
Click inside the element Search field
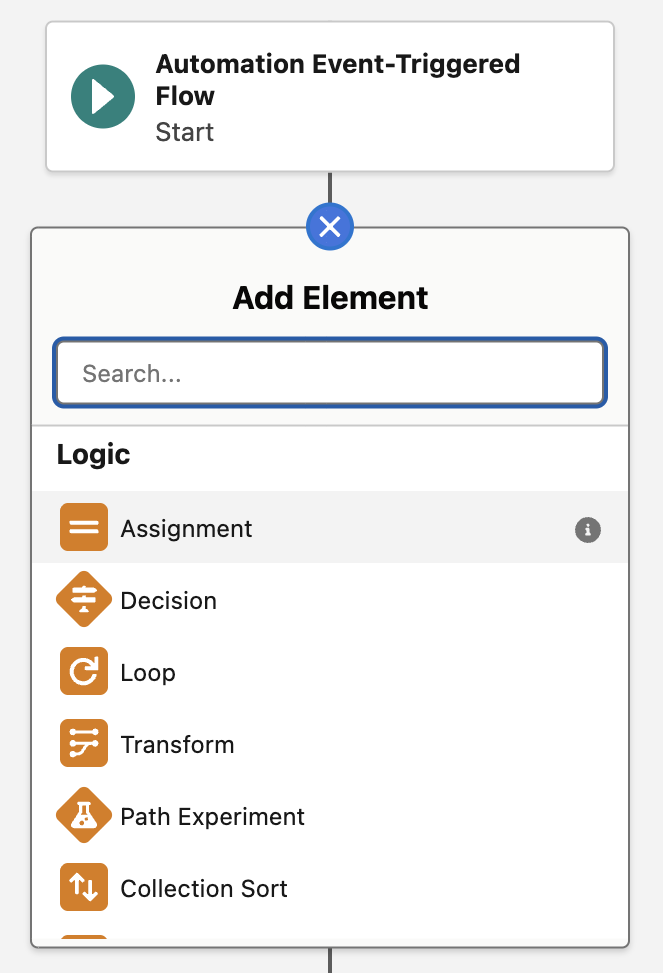pos(330,371)
